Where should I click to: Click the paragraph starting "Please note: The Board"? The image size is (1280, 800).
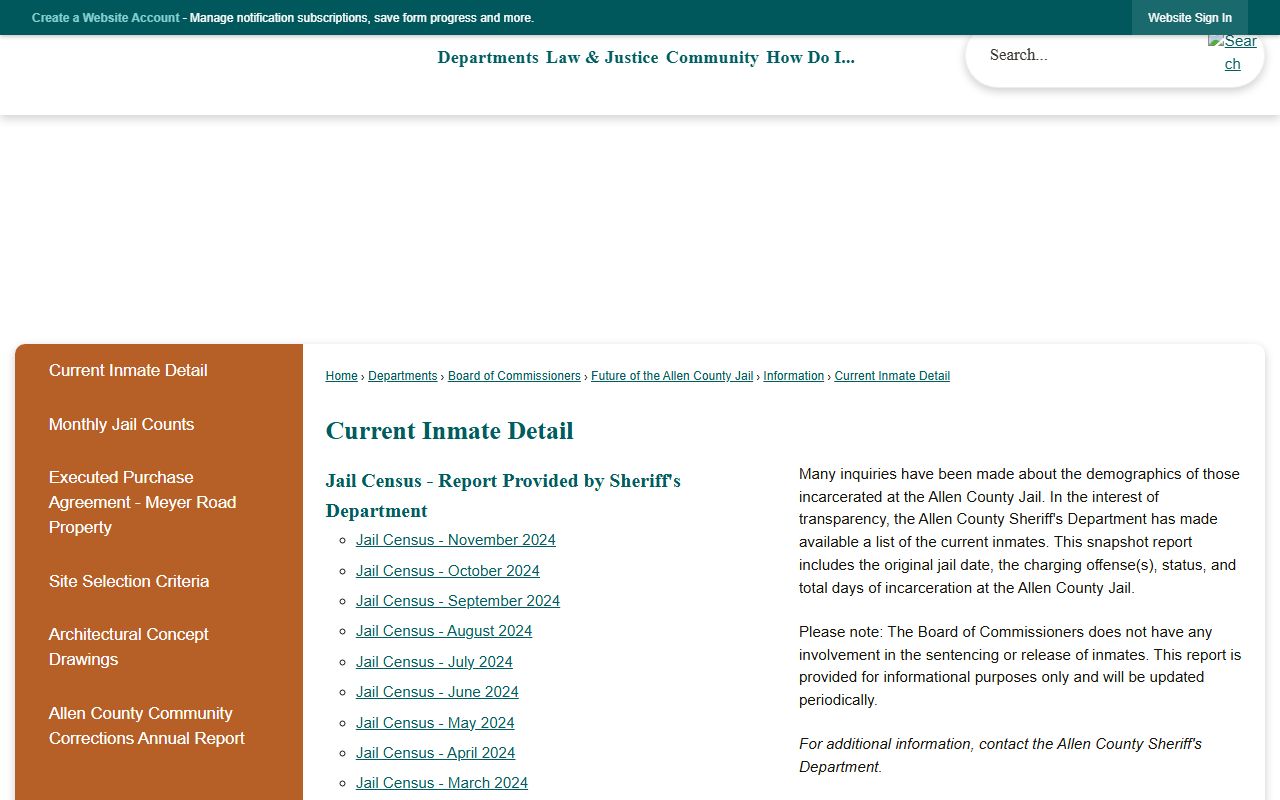point(1020,666)
